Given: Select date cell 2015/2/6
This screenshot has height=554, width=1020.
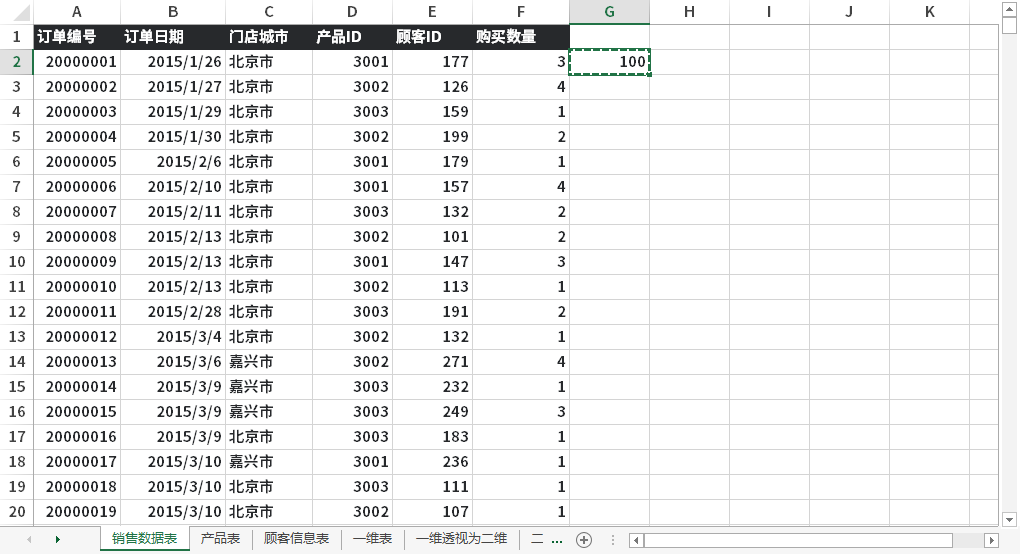Looking at the screenshot, I should 173,161.
